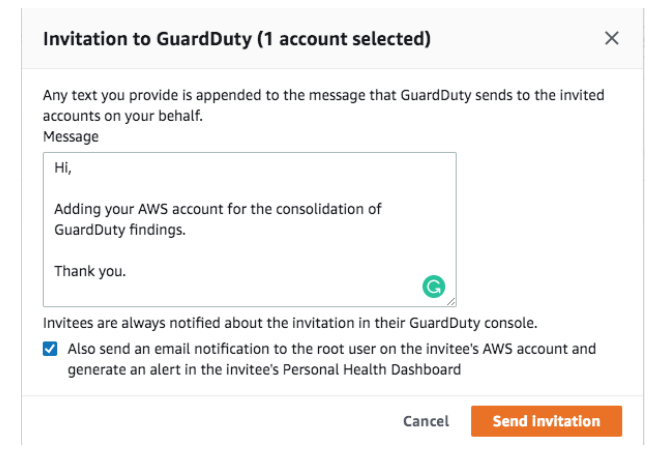Click the message box resize handle corner
The image size is (672, 469).
click(x=452, y=301)
